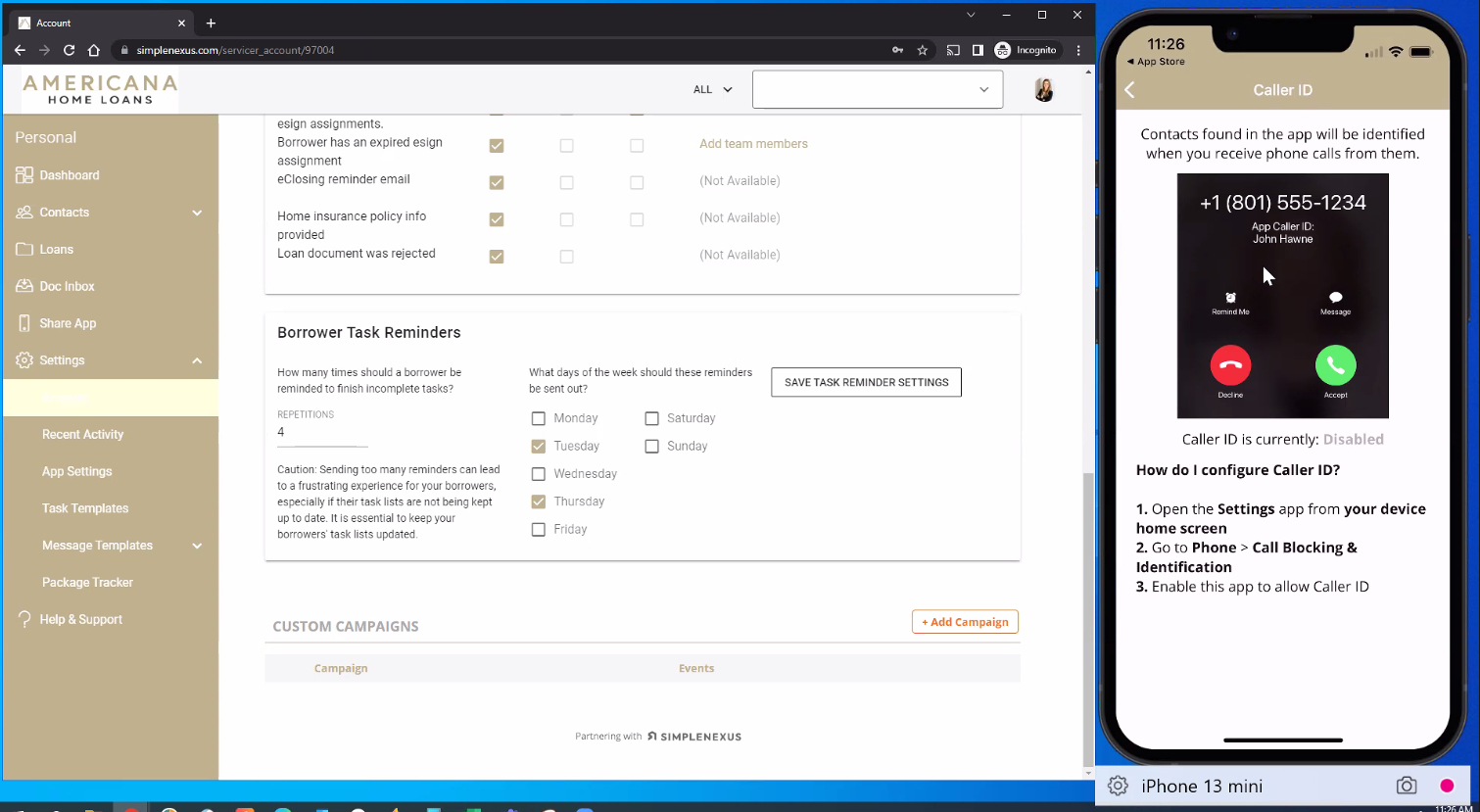Open the ALL filter dropdown

[712, 89]
